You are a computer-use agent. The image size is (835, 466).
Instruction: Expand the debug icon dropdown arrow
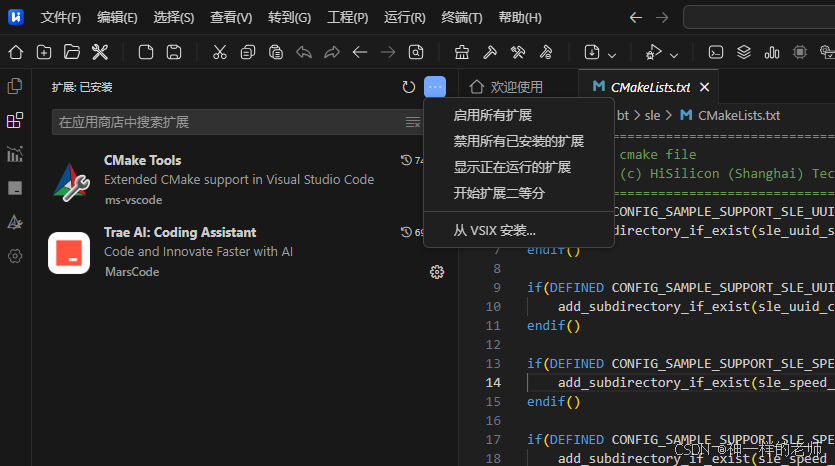674,55
